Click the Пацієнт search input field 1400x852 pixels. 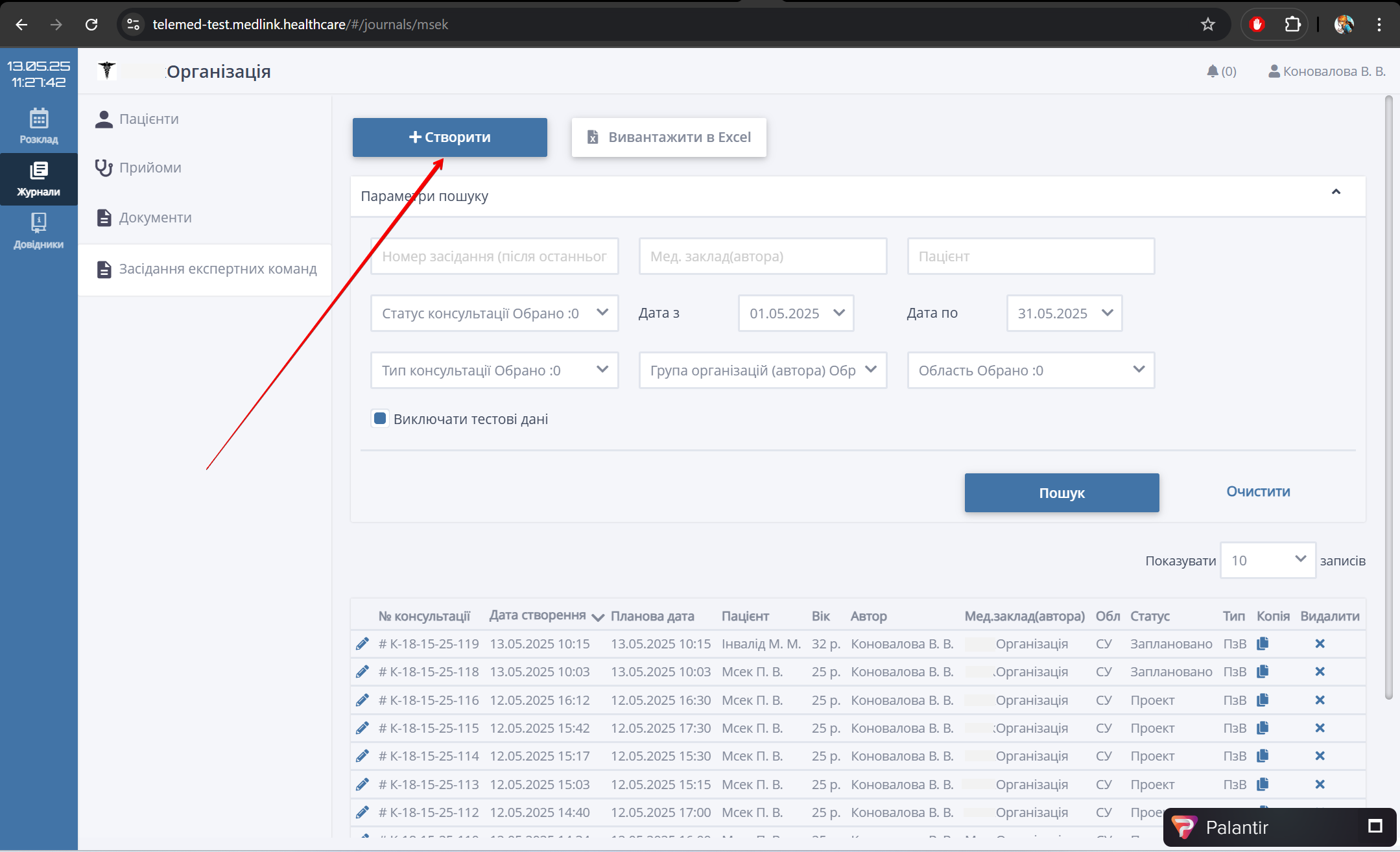[x=1030, y=256]
